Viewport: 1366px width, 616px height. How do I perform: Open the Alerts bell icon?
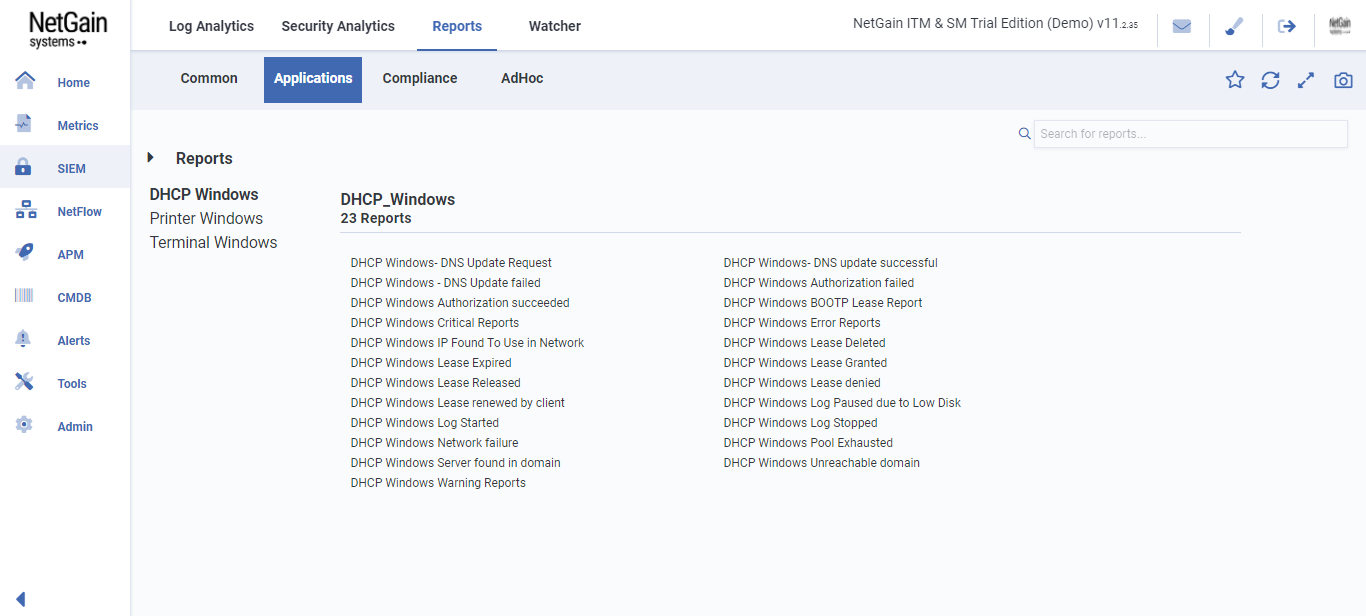(x=24, y=339)
